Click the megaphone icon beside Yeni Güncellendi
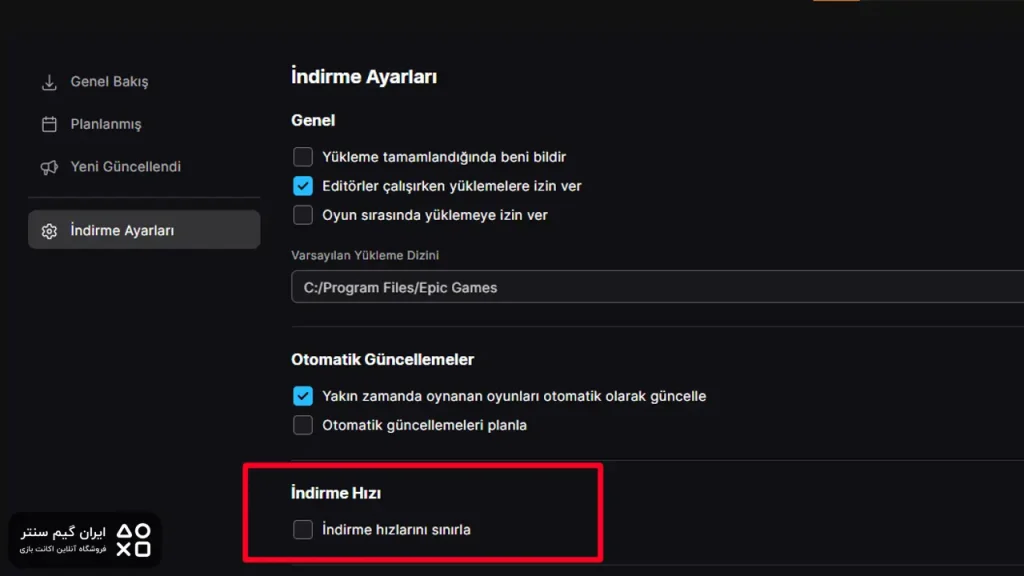This screenshot has width=1024, height=576. (48, 167)
